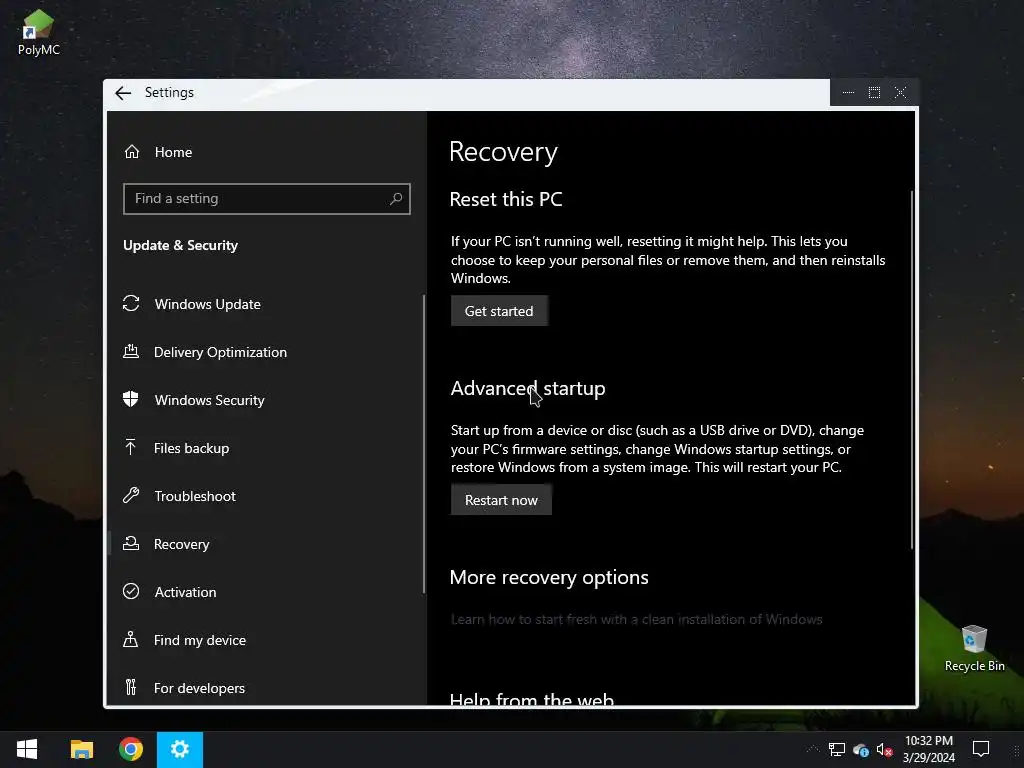Click the muted volume tray icon
Viewport: 1024px width, 768px height.
(884, 750)
